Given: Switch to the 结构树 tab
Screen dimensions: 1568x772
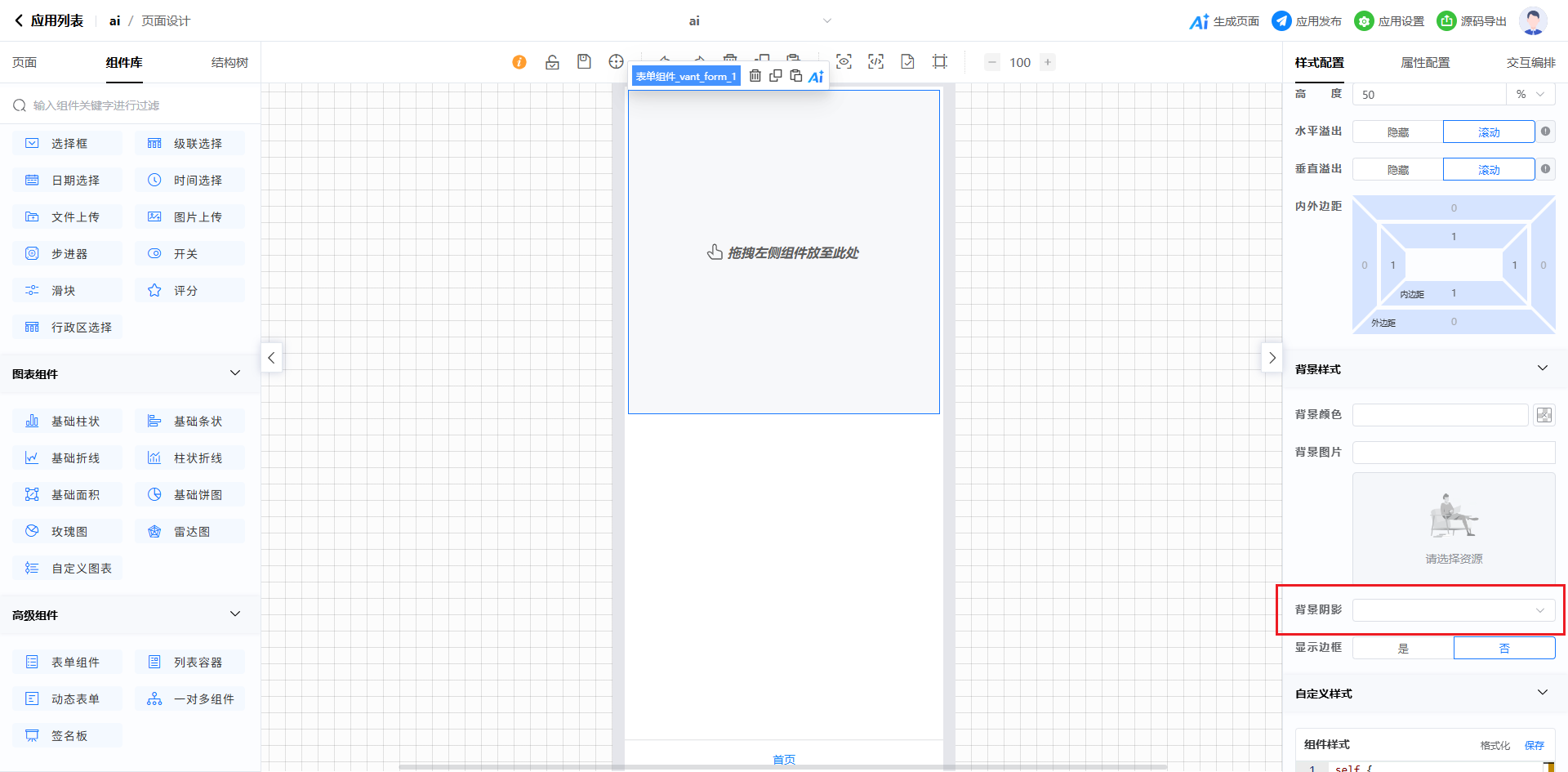Looking at the screenshot, I should (229, 63).
